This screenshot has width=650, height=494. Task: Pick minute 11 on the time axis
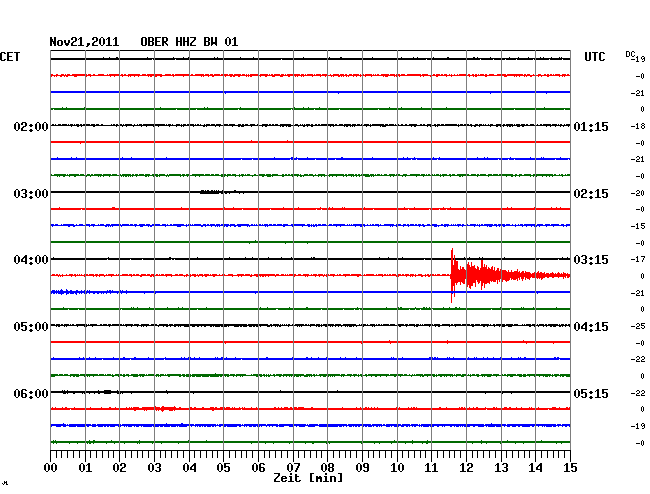point(432,468)
